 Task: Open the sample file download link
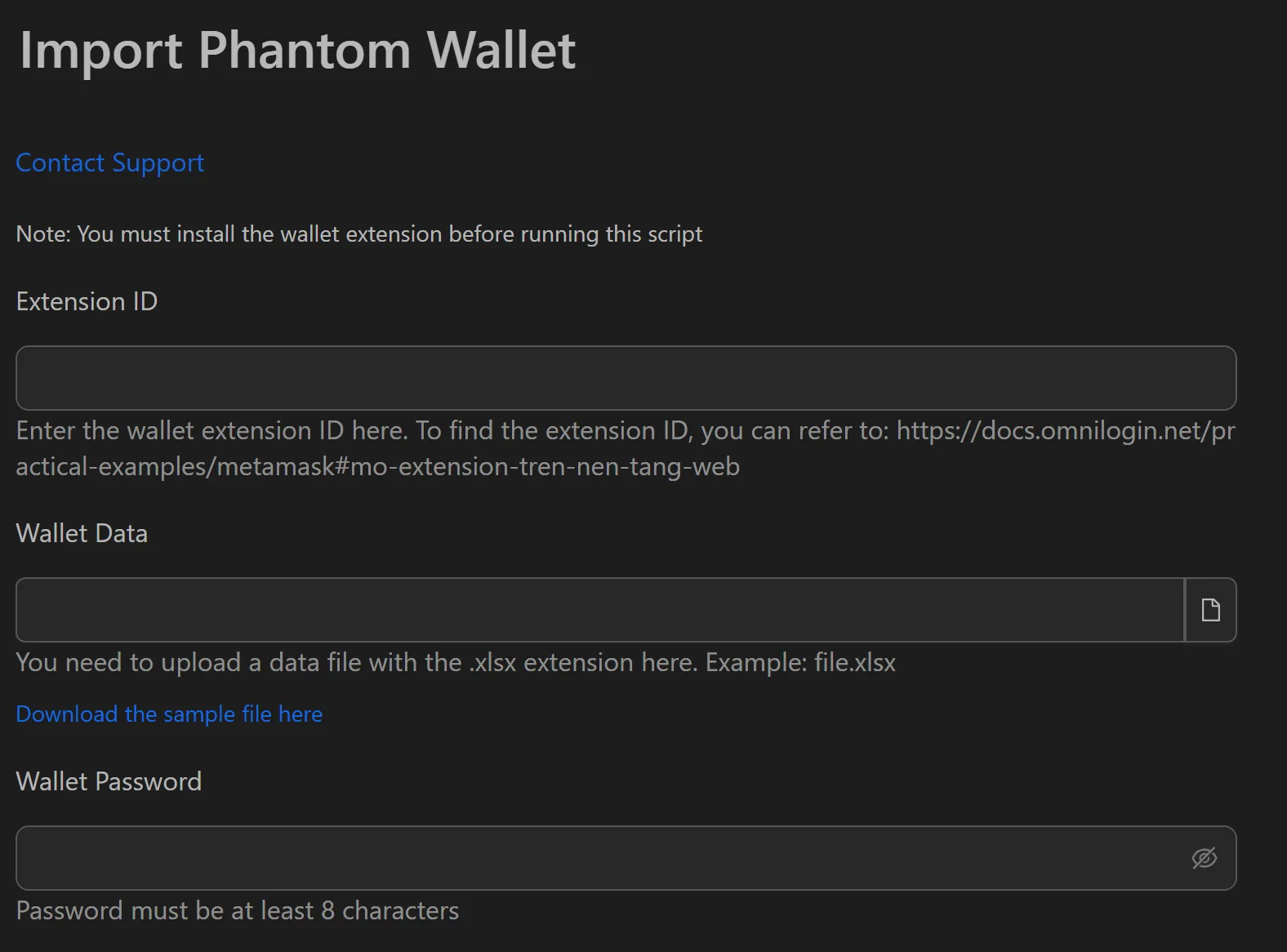[x=168, y=714]
